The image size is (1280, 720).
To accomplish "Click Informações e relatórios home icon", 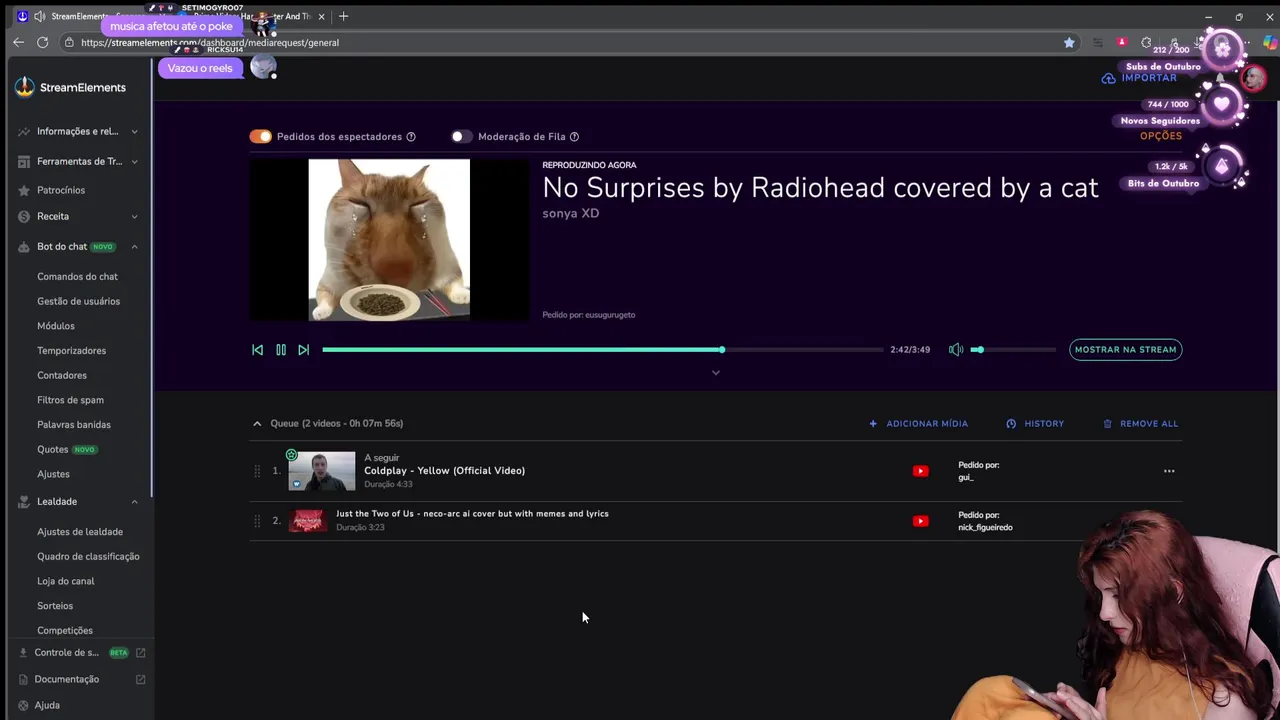I will (24, 131).
